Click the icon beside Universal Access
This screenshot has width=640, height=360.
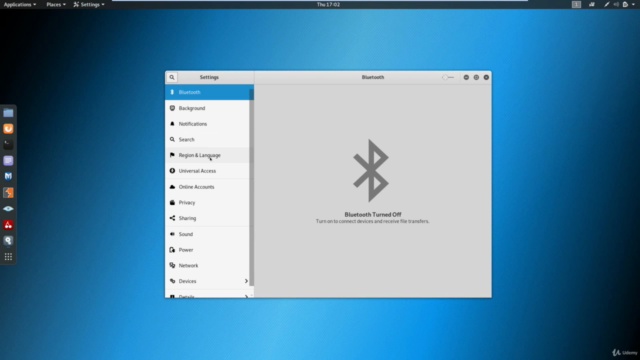pos(172,171)
